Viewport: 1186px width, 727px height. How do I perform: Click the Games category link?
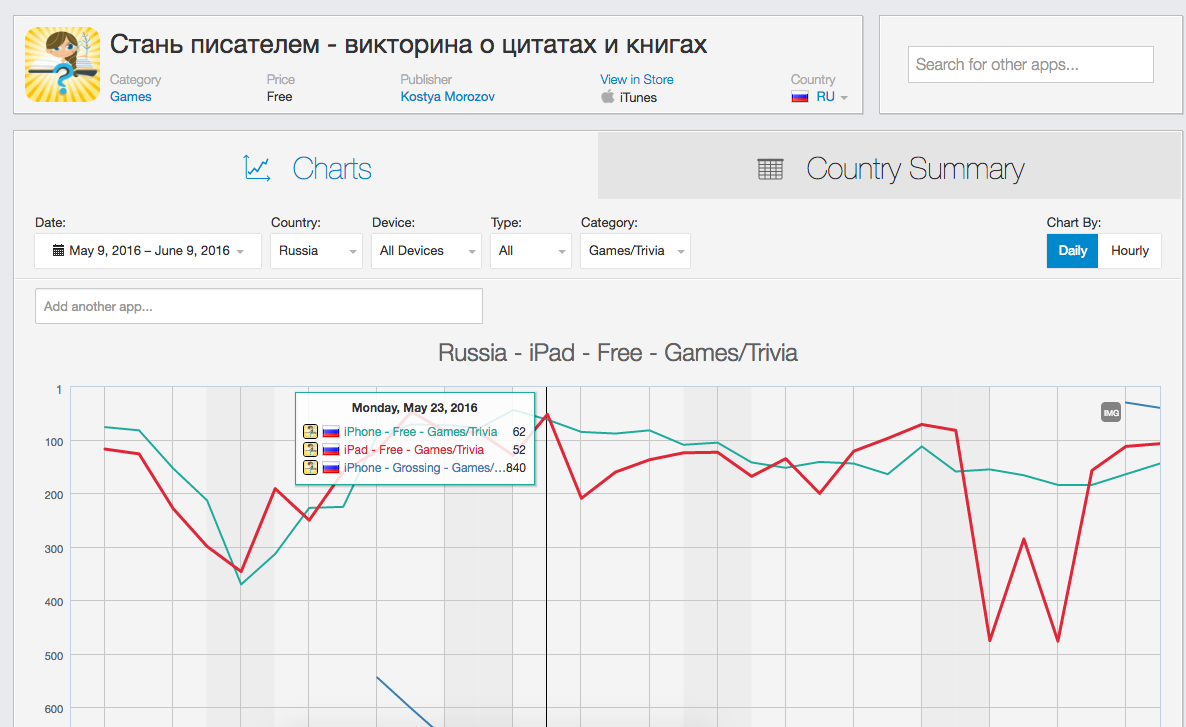click(130, 96)
